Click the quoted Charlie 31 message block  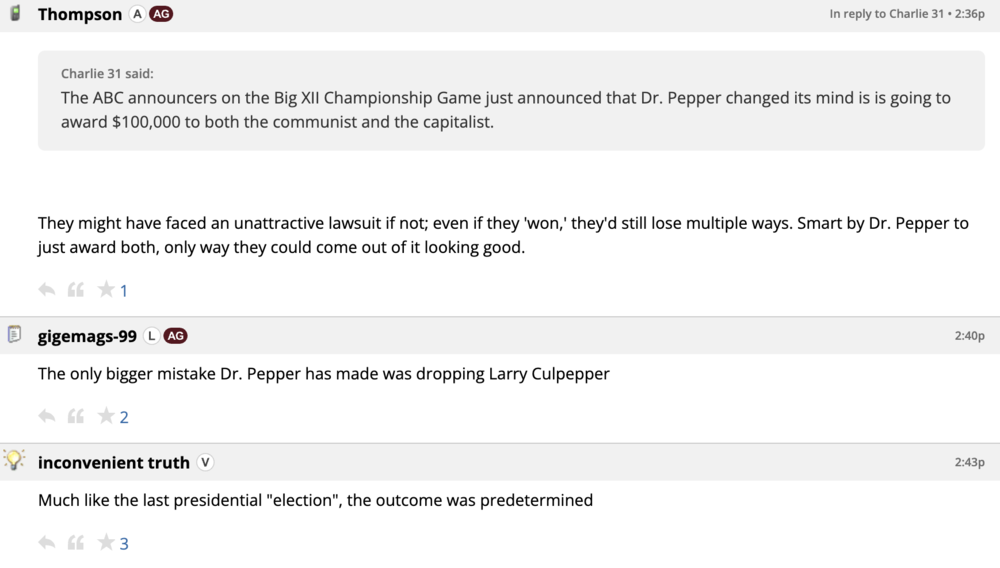(x=511, y=100)
